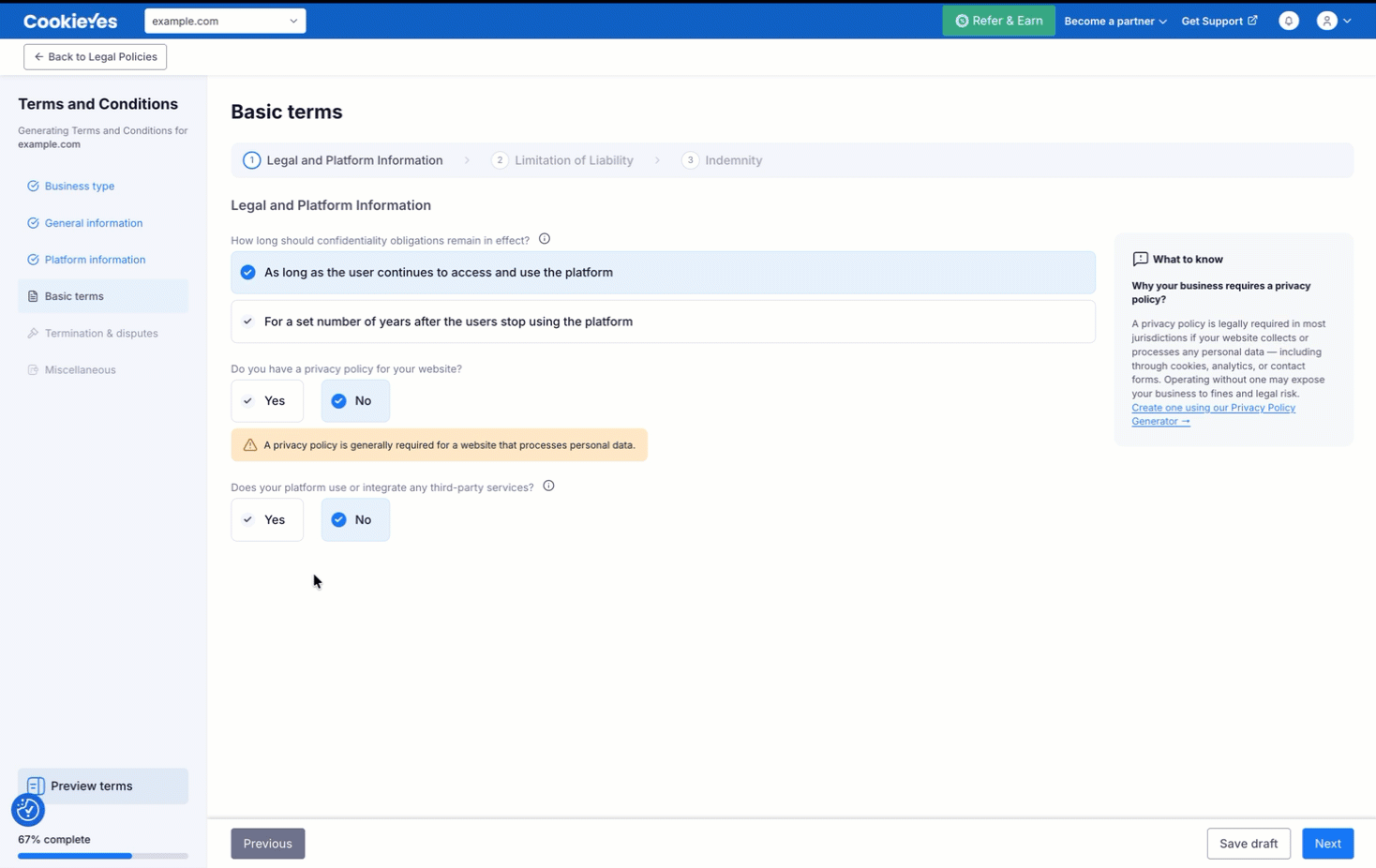Open the notifications bell icon
The image size is (1376, 868).
click(1289, 21)
